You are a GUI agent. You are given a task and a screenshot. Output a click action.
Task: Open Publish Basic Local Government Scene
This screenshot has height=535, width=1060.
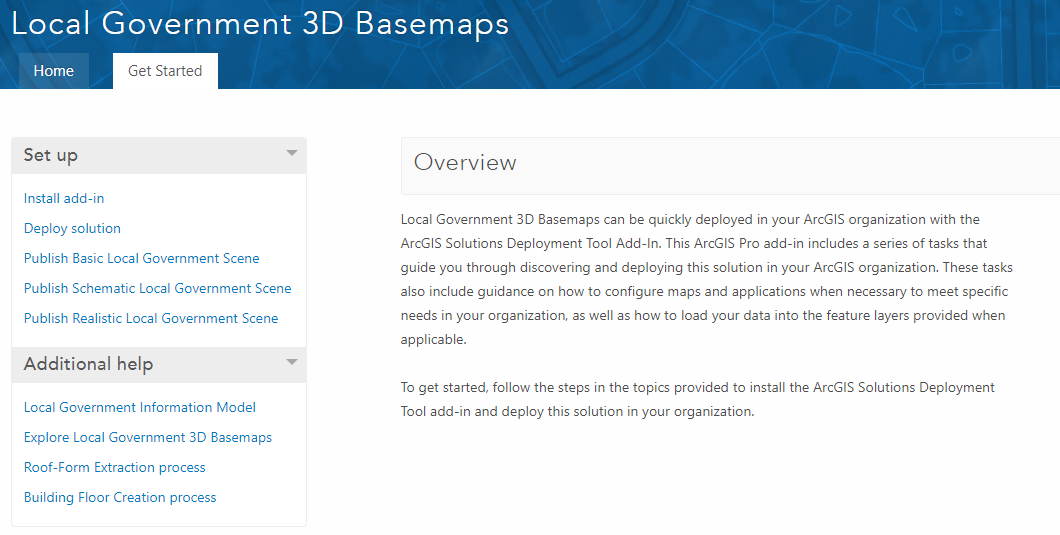point(141,258)
